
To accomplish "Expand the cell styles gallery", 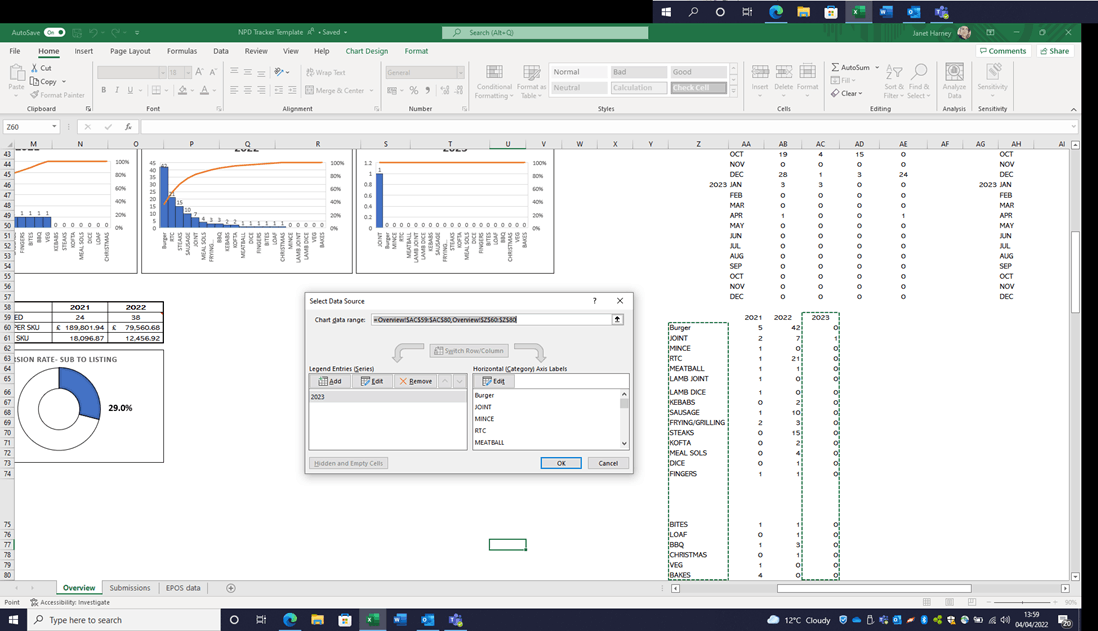I will [x=733, y=91].
